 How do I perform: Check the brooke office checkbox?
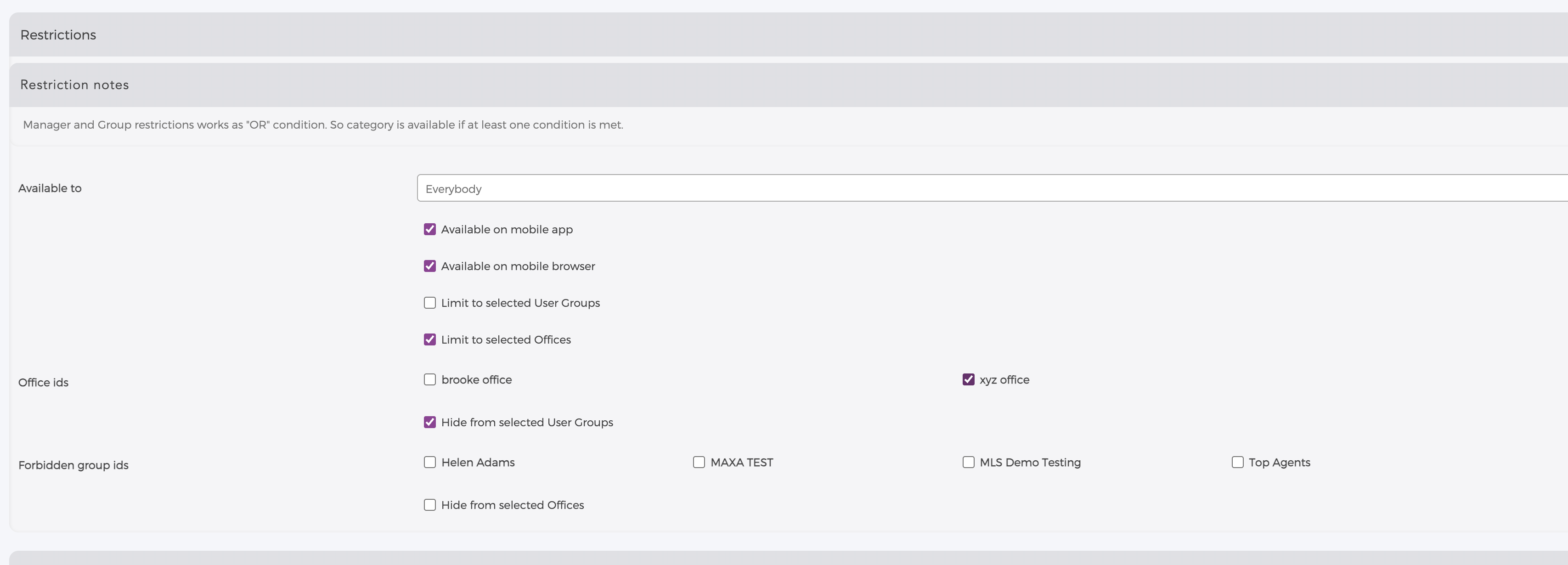click(x=430, y=379)
